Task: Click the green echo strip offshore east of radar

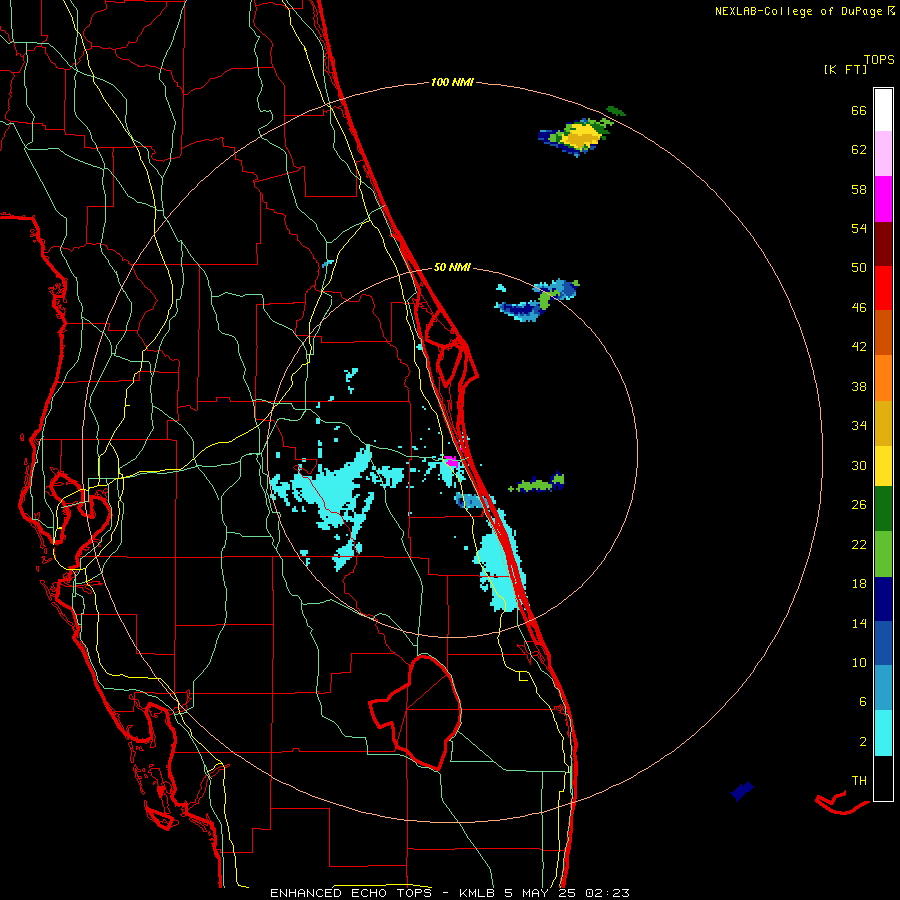Action: [537, 484]
